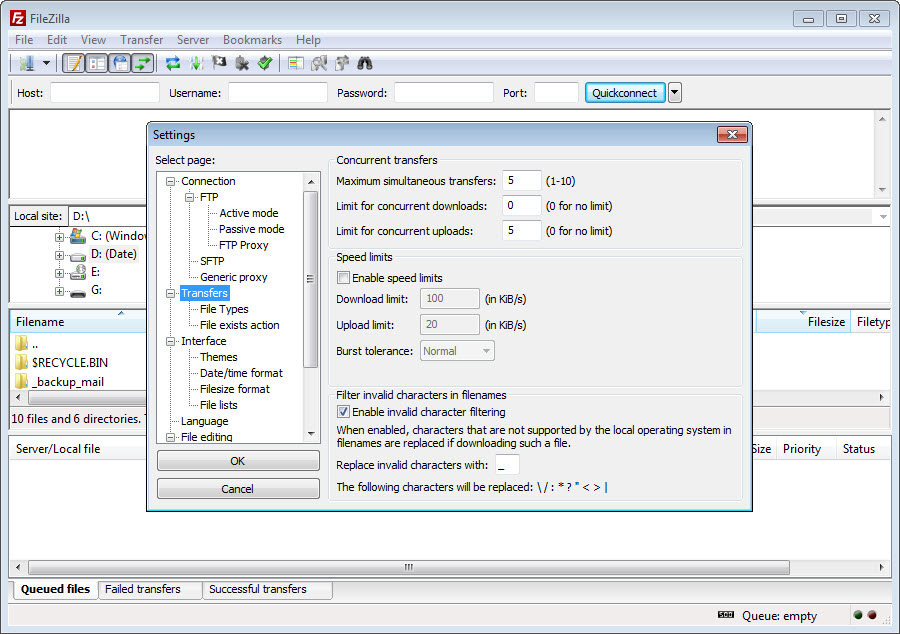The height and width of the screenshot is (634, 900).
Task: Click the $RECYCLE.BIN folder icon
Action: click(22, 362)
